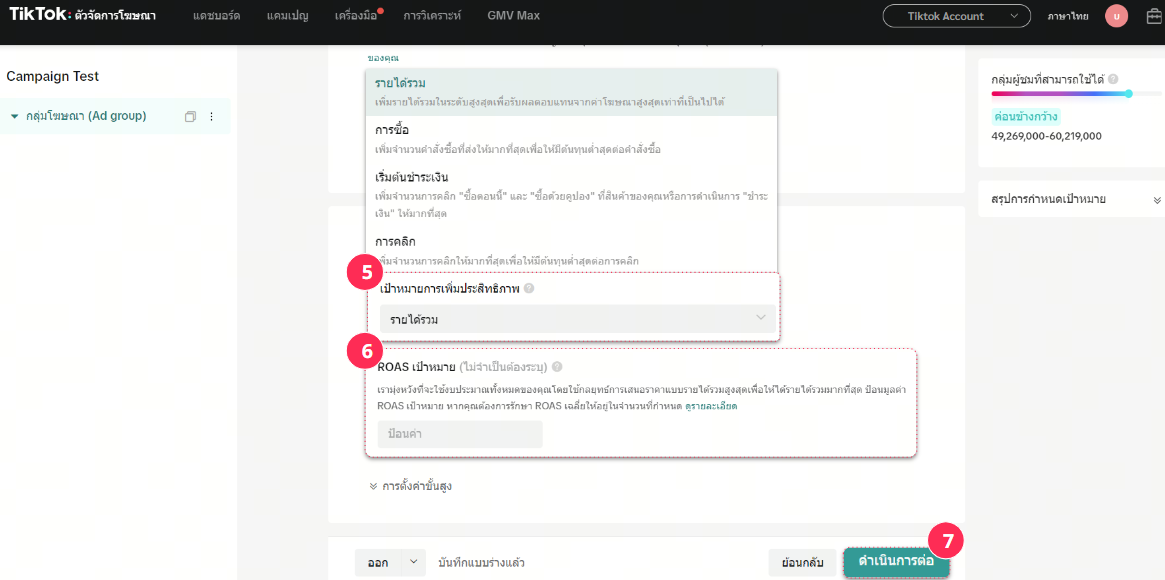Click help icon next to เป้าหมายการเพิ่มประสิทธิภาพ
1165x580 pixels.
click(x=528, y=288)
